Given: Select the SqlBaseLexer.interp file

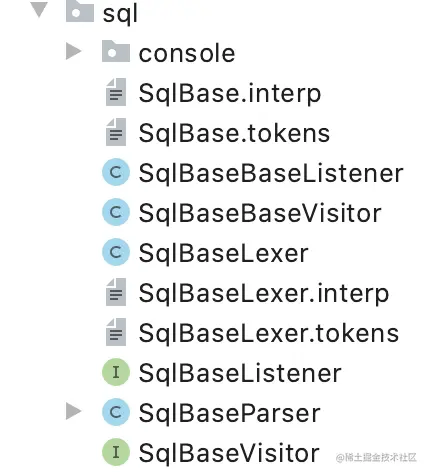Looking at the screenshot, I should click(x=264, y=293).
